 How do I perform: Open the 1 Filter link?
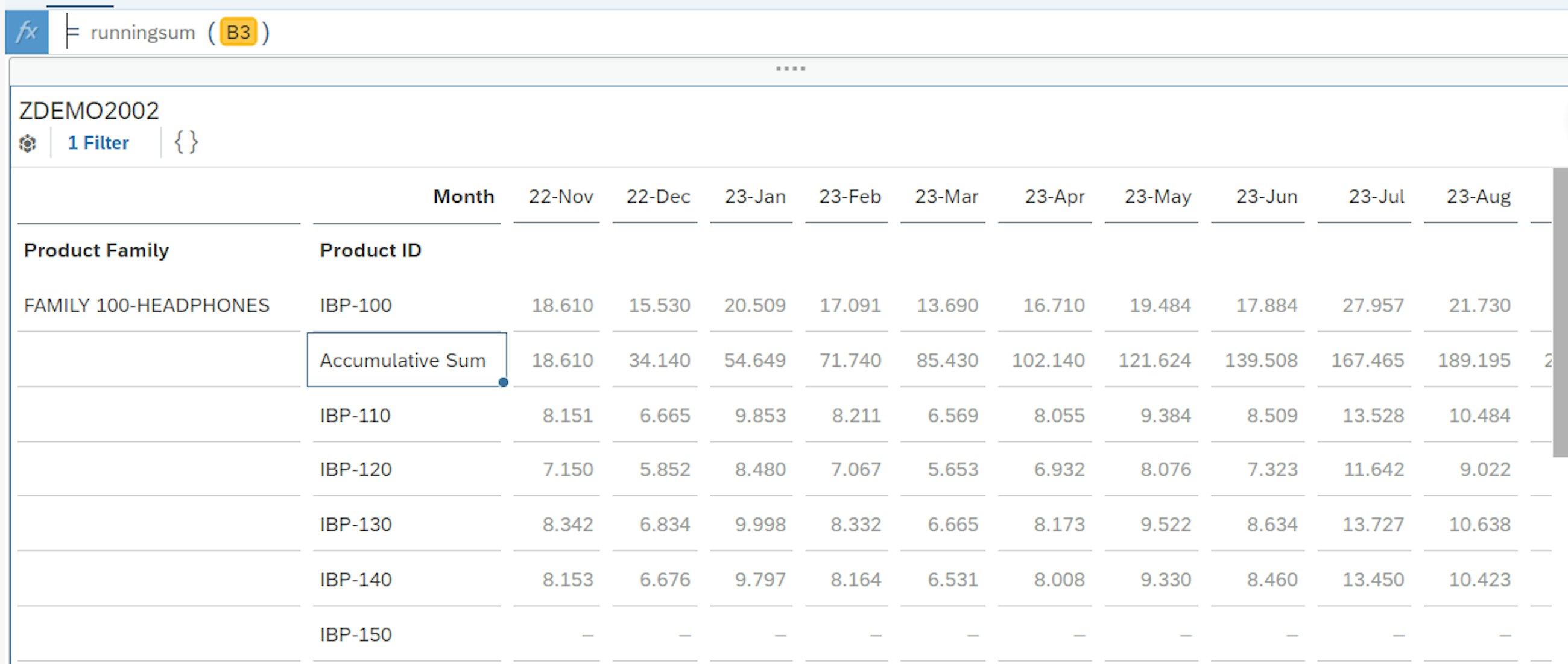coord(98,142)
